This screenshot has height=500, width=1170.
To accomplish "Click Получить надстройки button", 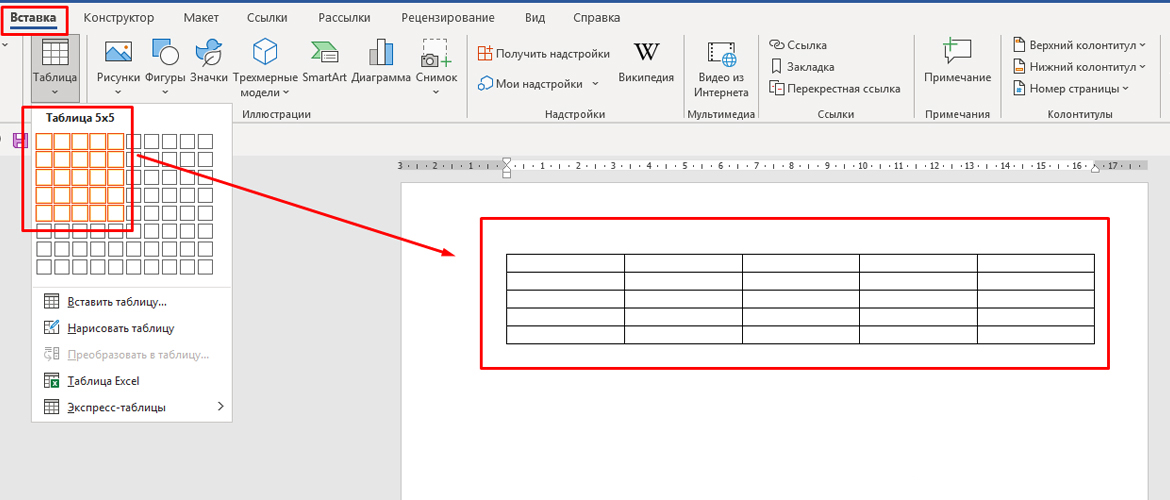I will (545, 53).
